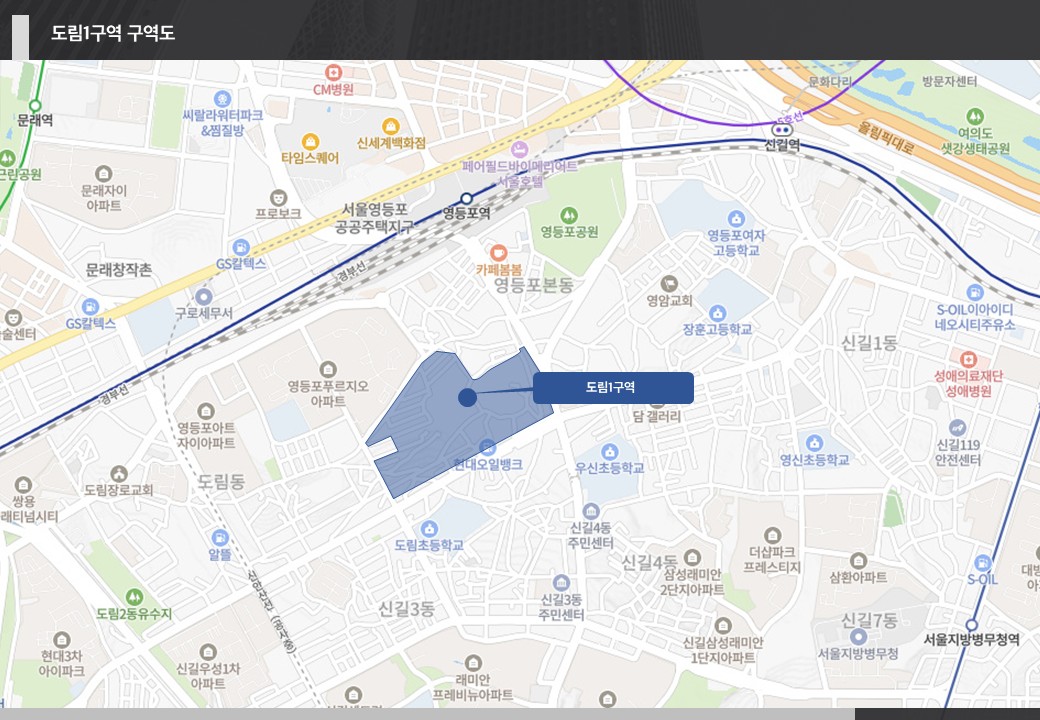1040x720 pixels.
Task: Click the 페어필드바이메리어트 hotel icon
Action: click(x=520, y=149)
